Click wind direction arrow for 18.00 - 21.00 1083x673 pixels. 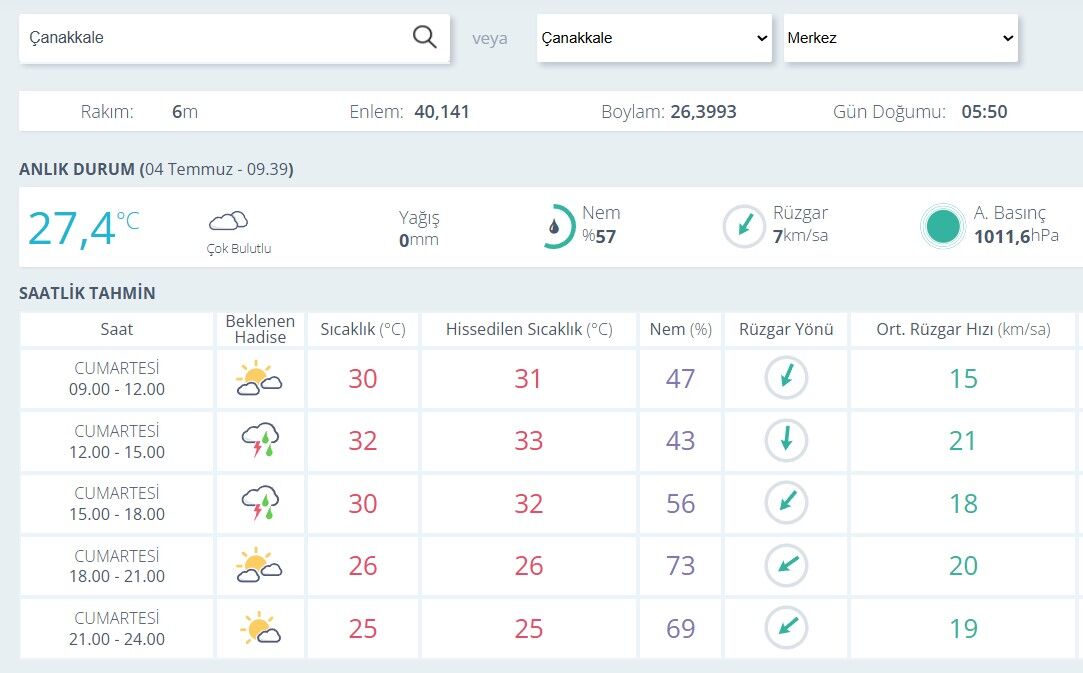pyautogui.click(x=786, y=565)
